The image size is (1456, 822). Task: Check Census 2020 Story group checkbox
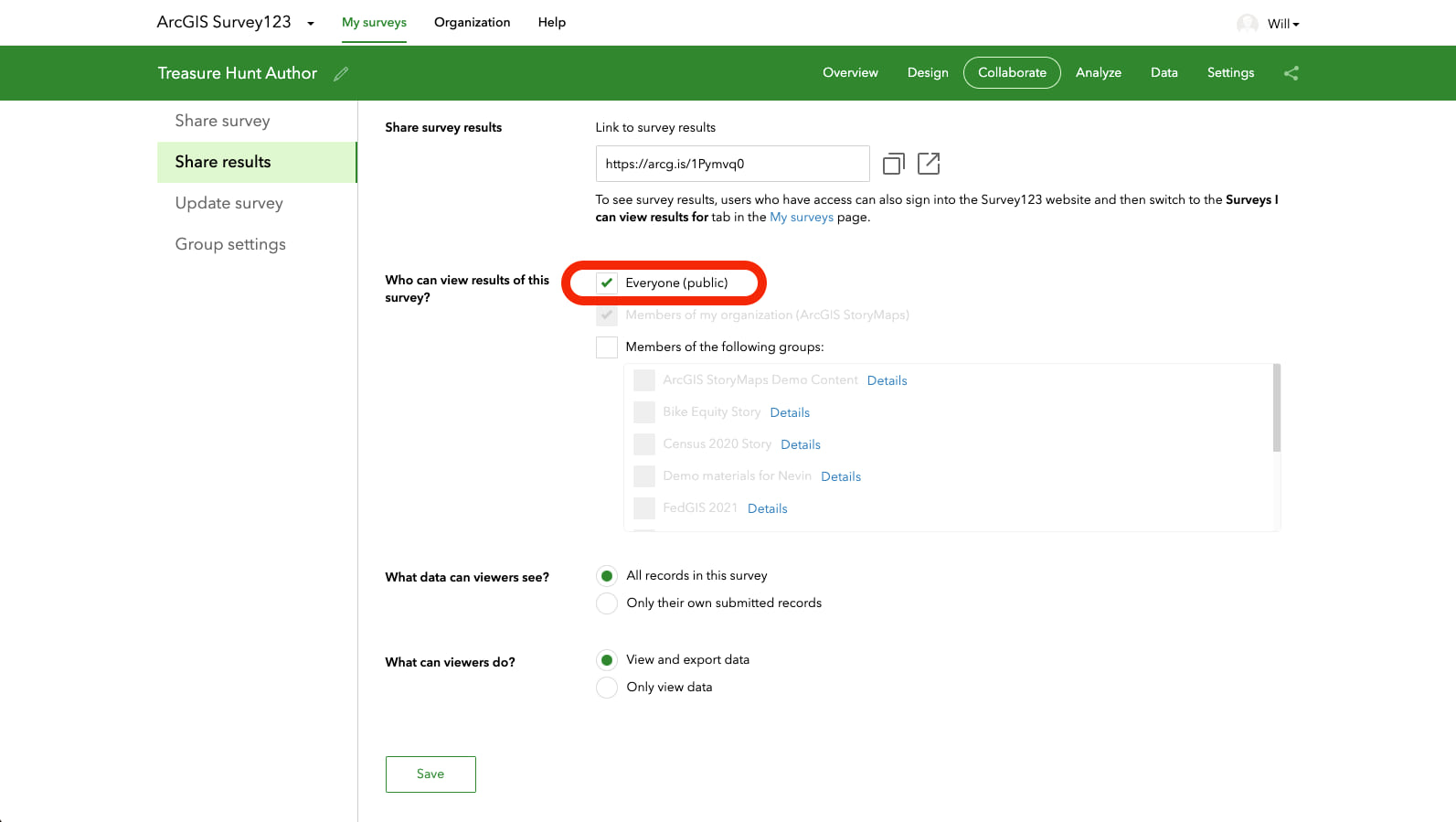click(643, 444)
